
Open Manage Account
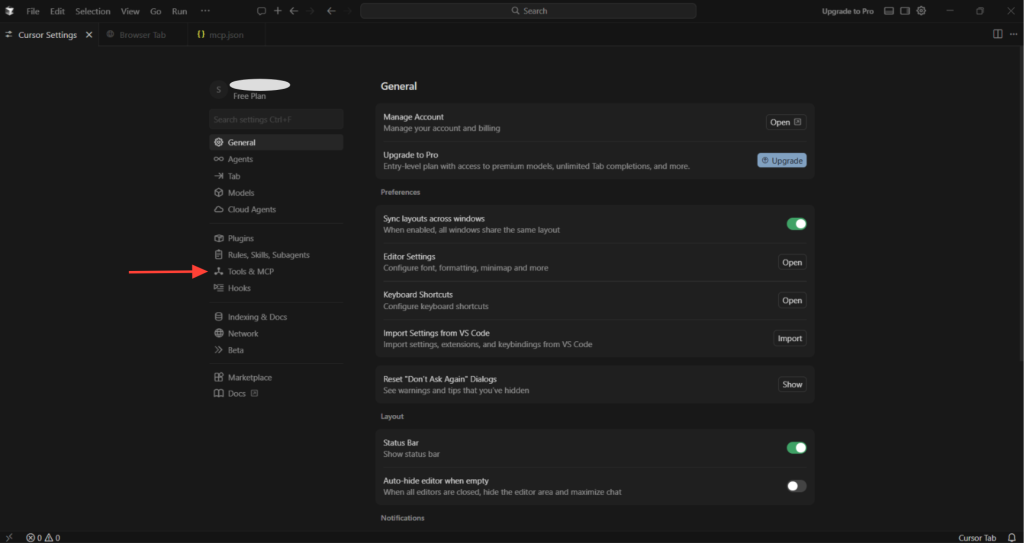click(x=786, y=122)
